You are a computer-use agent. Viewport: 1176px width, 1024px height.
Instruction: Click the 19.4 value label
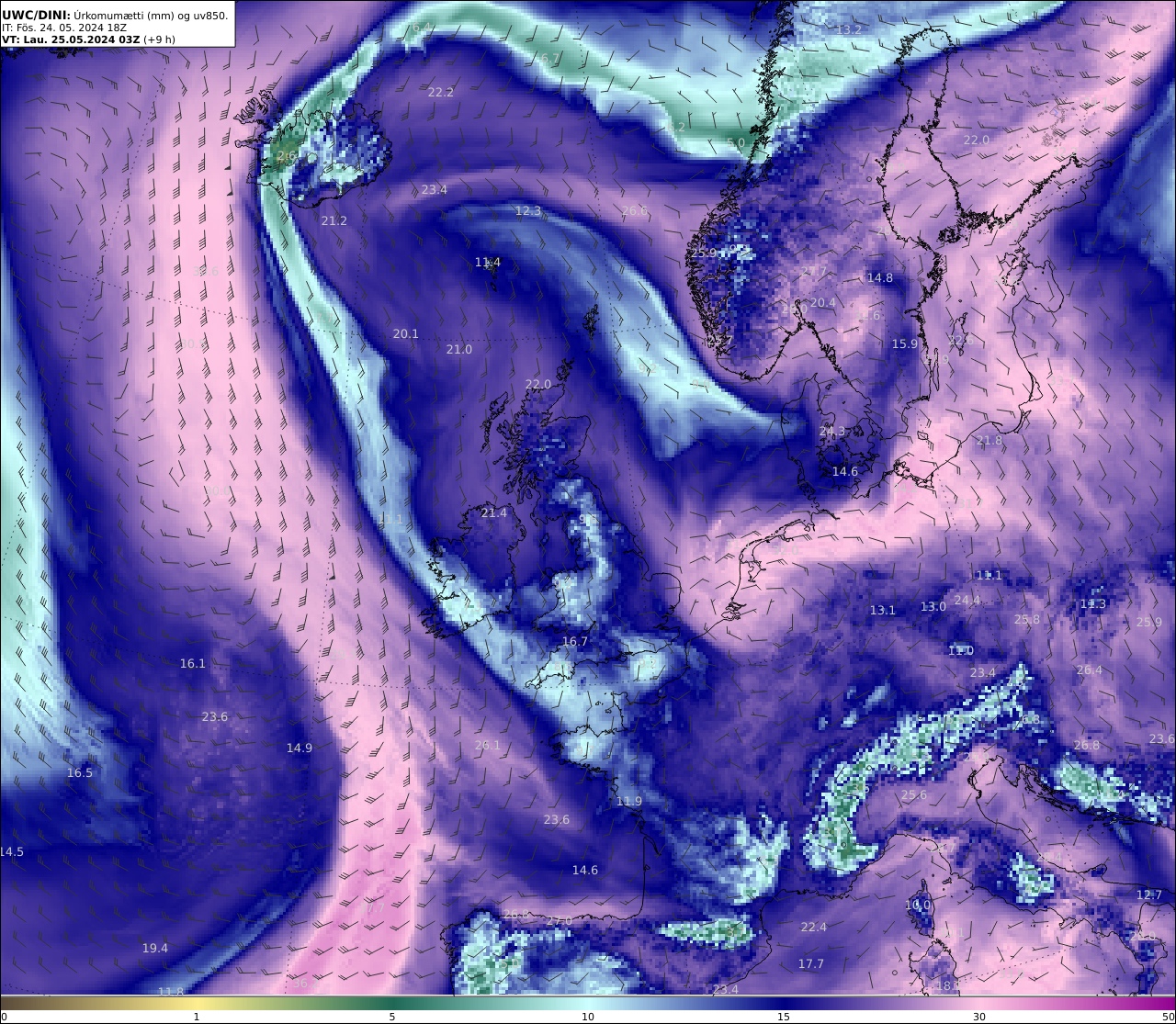coord(155,949)
